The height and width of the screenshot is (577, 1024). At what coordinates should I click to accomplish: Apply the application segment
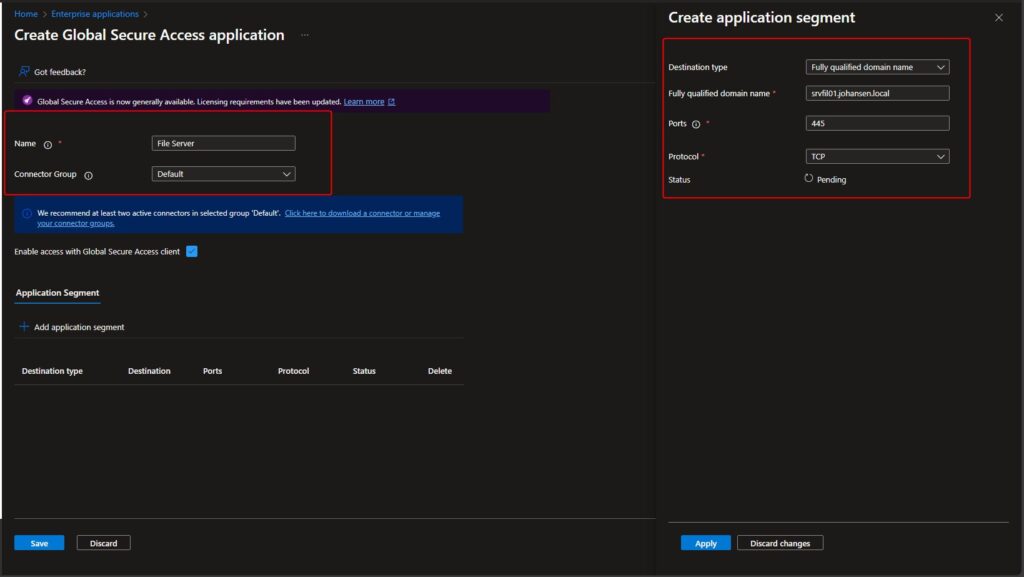(x=705, y=543)
